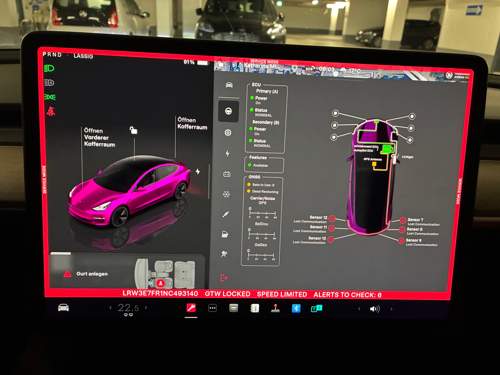This screenshot has height=375, width=500.
Task: Open the Bluetooth app in bottom bar
Action: pyautogui.click(x=296, y=308)
